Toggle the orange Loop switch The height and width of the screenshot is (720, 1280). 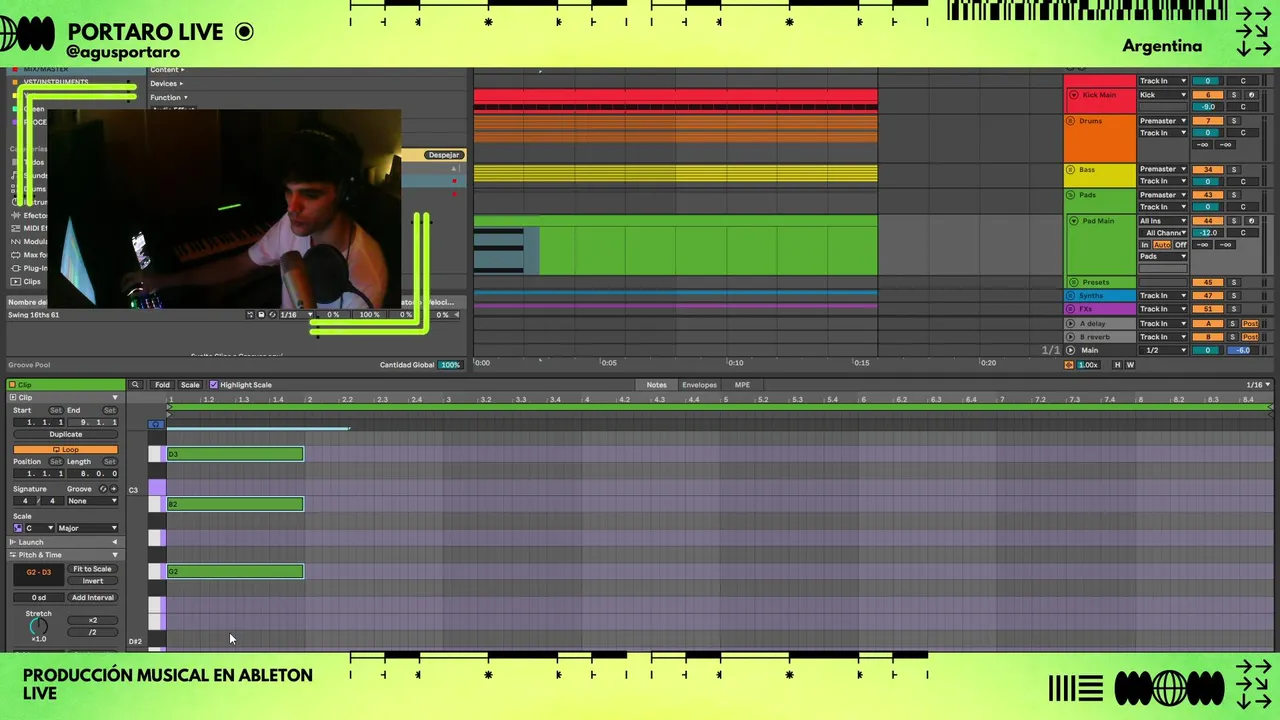66,450
